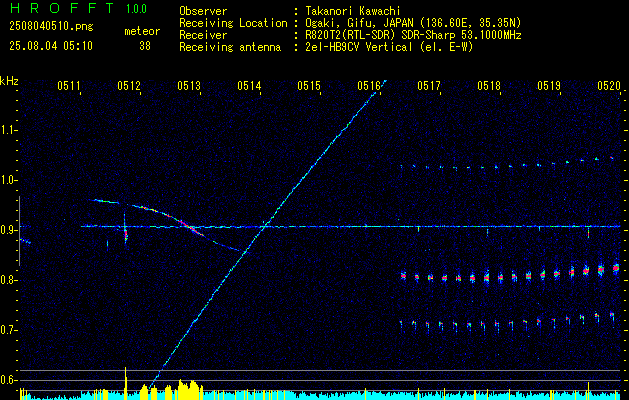Click location Ogaki, Gifu, JAPAN text

tap(412, 23)
